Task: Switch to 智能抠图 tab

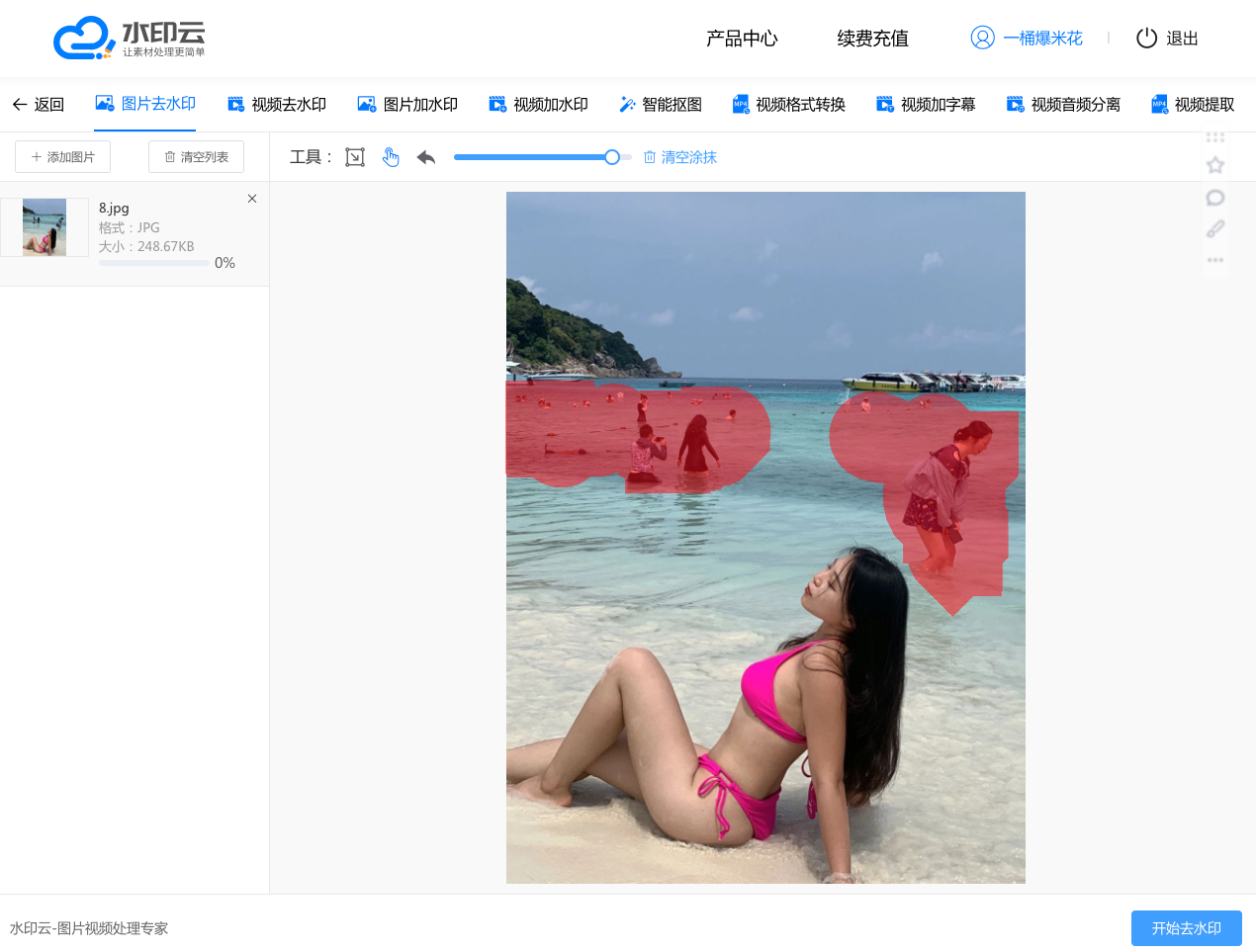Action: pos(660,105)
